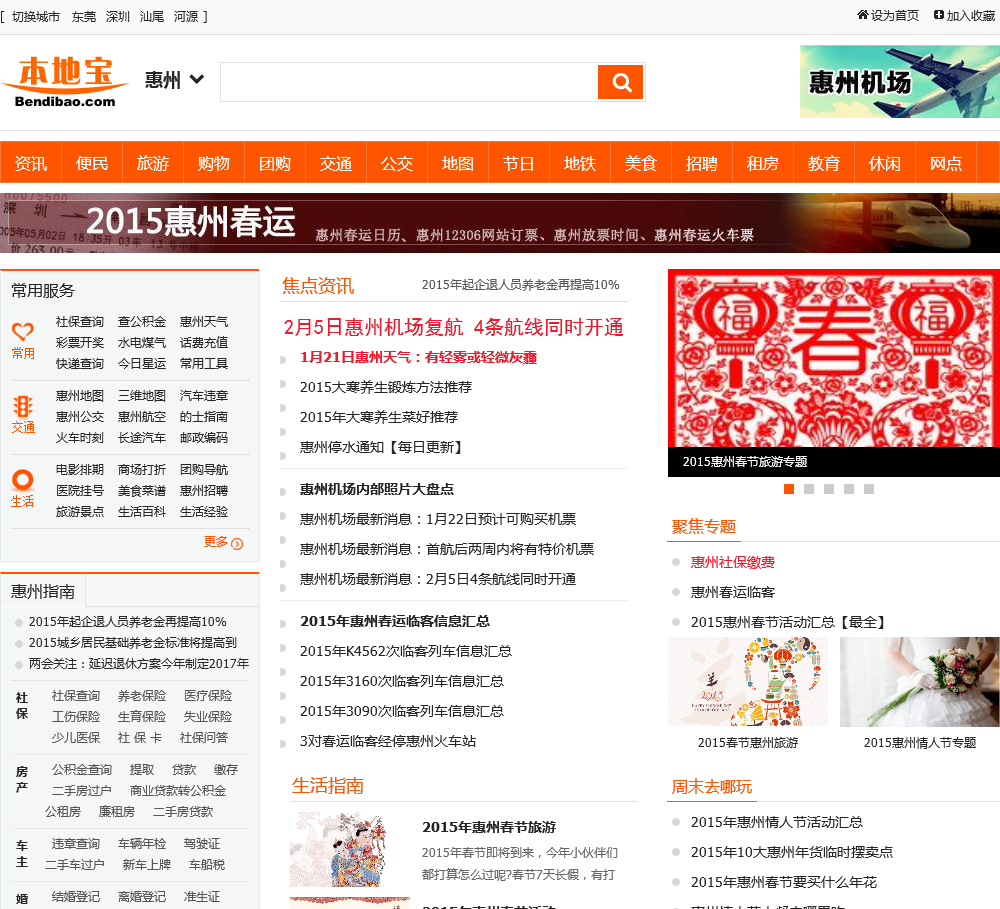The height and width of the screenshot is (909, 1000).
Task: Click 结婚登记 link
Action: point(76,896)
